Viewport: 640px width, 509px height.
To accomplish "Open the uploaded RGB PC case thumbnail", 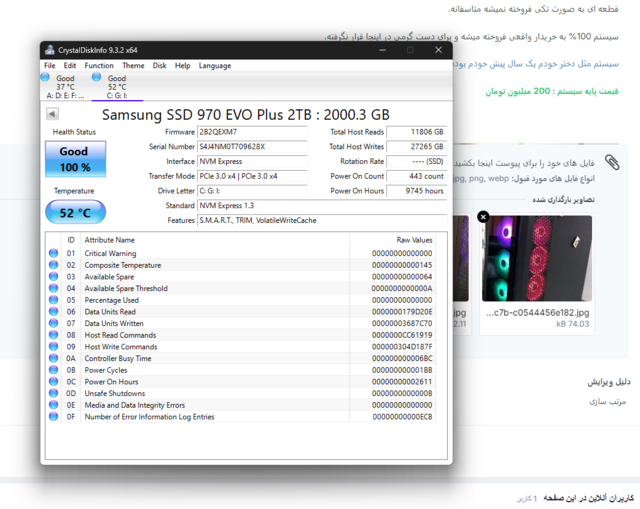I will (537, 258).
